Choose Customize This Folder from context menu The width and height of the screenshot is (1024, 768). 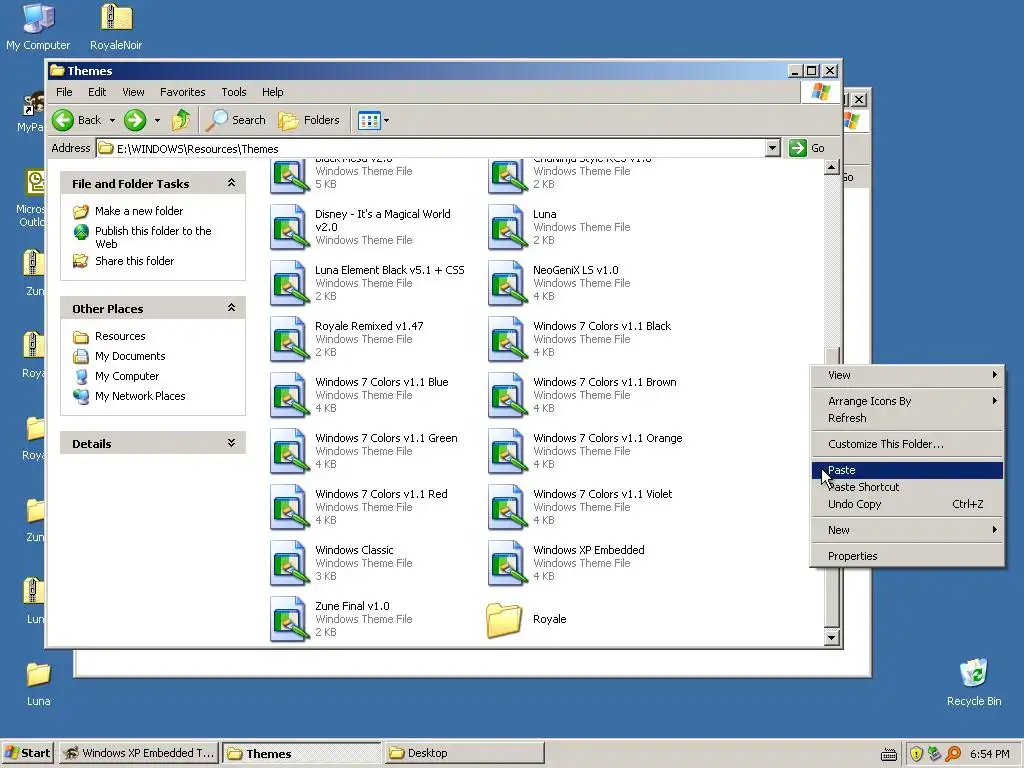coord(907,444)
